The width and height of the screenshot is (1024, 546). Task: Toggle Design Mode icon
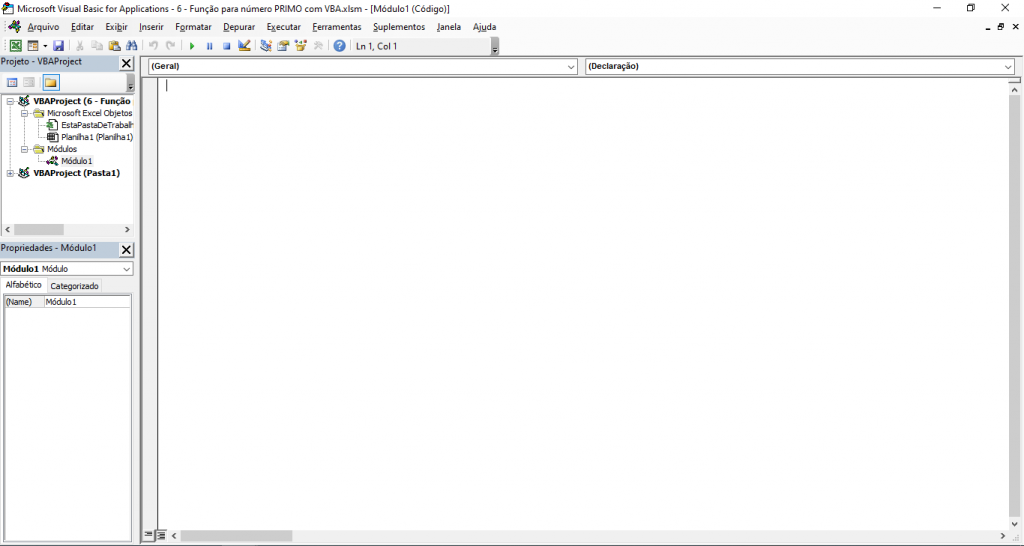(244, 46)
